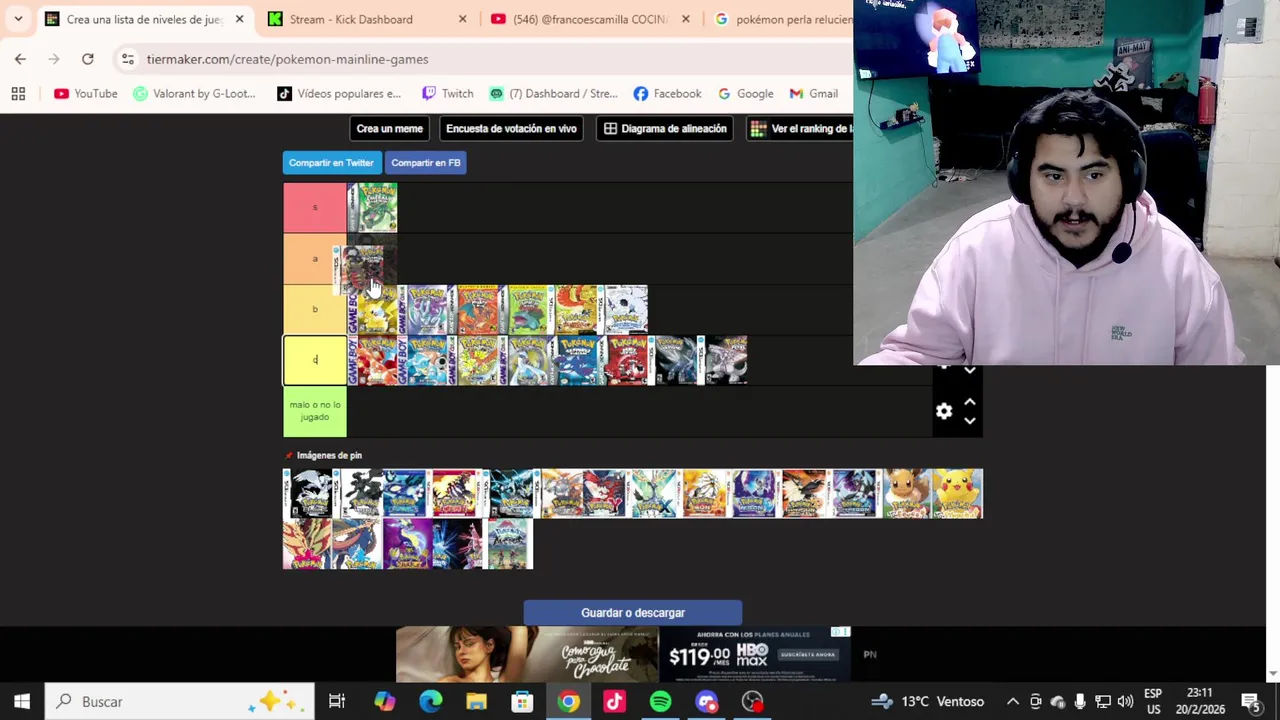Select Pokémon Black cover in pin images
This screenshot has width=1280, height=720.
[x=308, y=494]
